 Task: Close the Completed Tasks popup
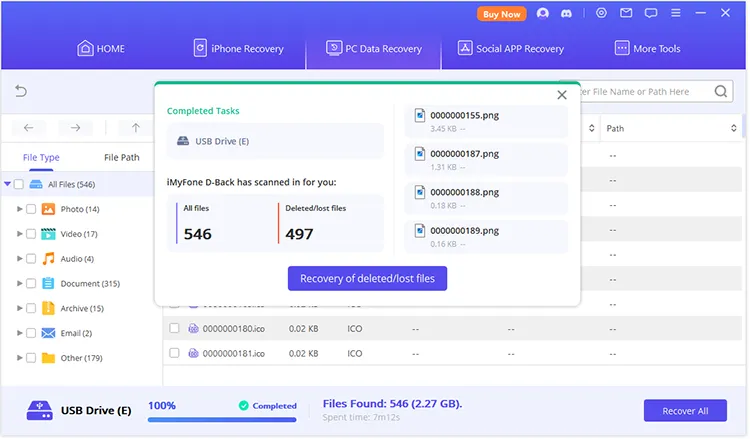click(x=562, y=95)
